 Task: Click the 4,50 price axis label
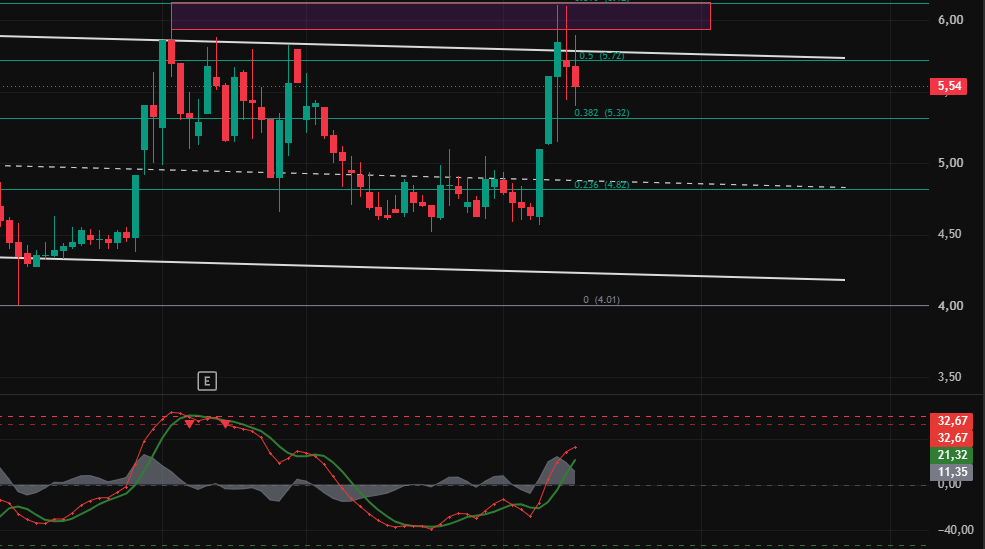(949, 234)
